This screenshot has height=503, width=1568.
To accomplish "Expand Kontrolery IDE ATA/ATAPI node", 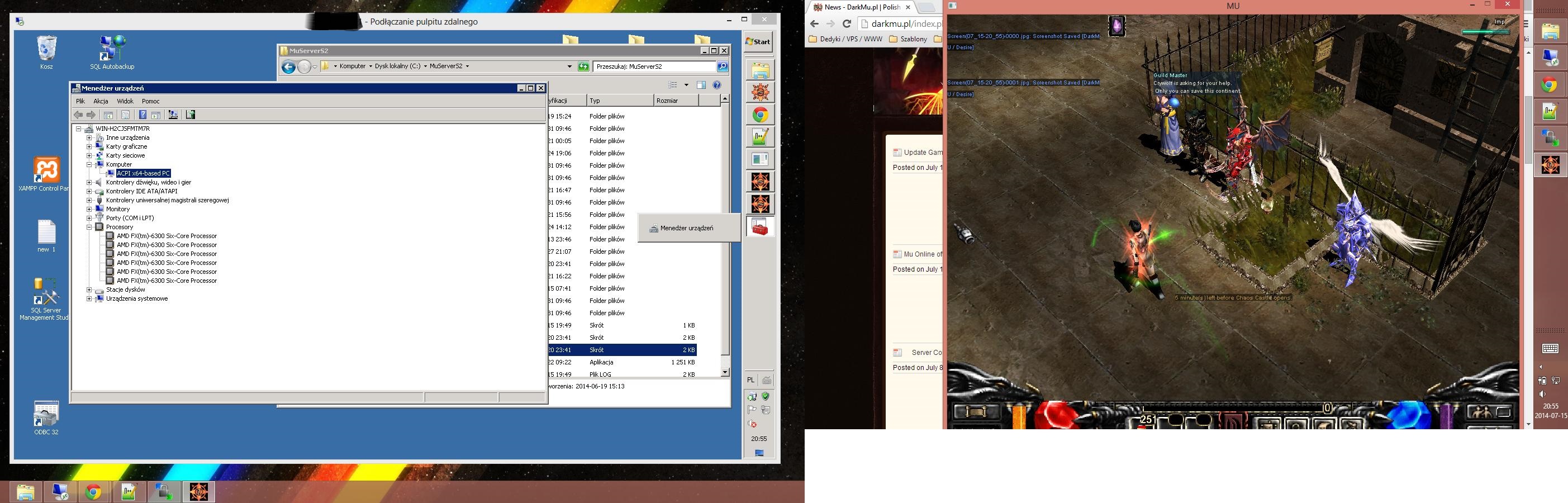I will [89, 191].
